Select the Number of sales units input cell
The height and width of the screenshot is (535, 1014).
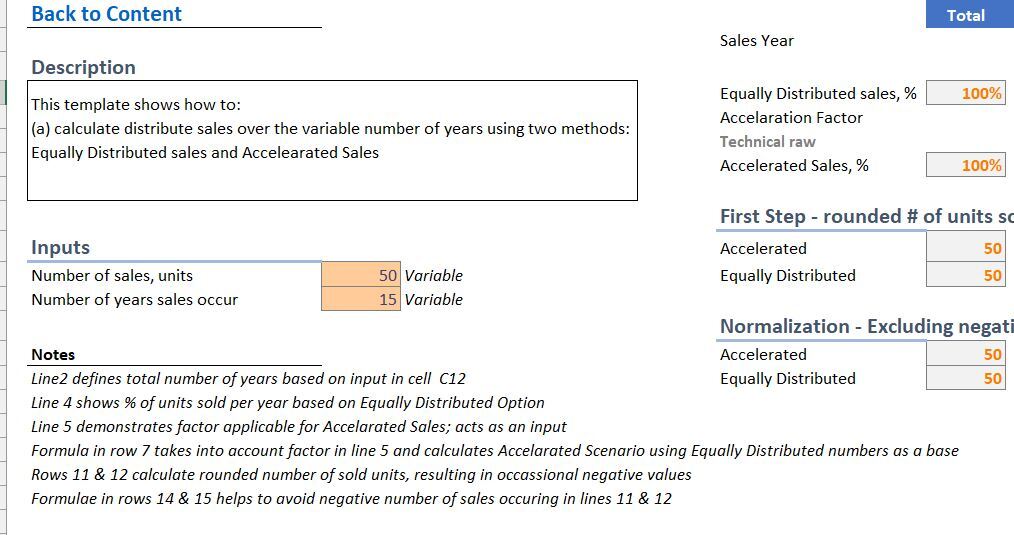coord(361,275)
